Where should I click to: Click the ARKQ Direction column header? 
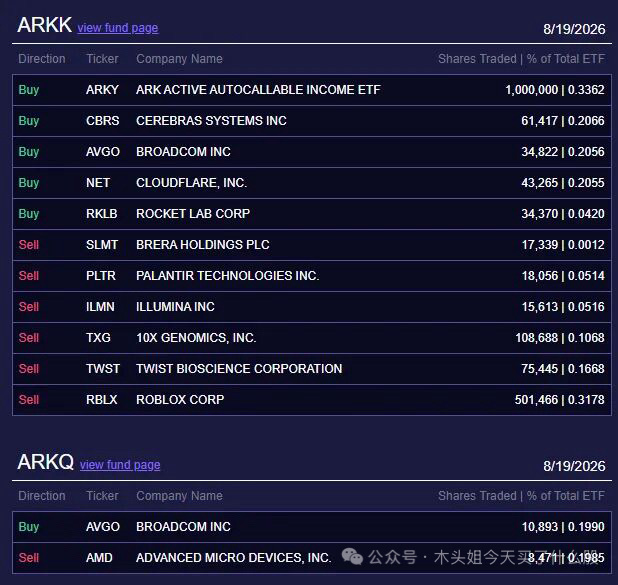tap(42, 496)
